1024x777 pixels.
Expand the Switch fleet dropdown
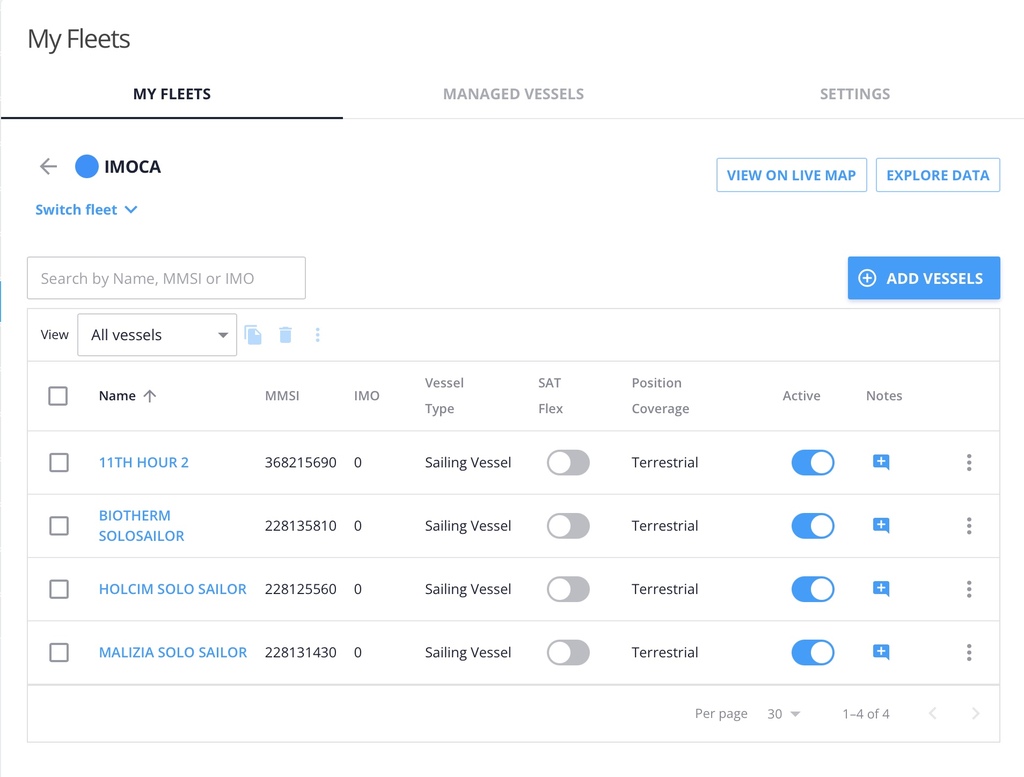[x=86, y=210]
